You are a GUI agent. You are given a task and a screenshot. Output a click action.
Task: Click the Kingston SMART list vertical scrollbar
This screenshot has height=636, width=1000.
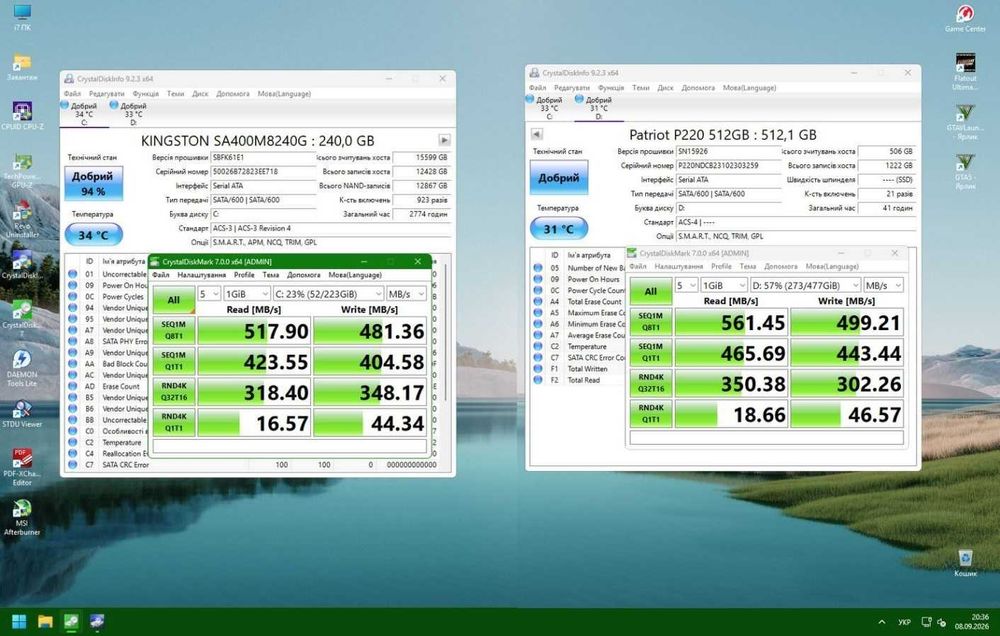point(445,332)
